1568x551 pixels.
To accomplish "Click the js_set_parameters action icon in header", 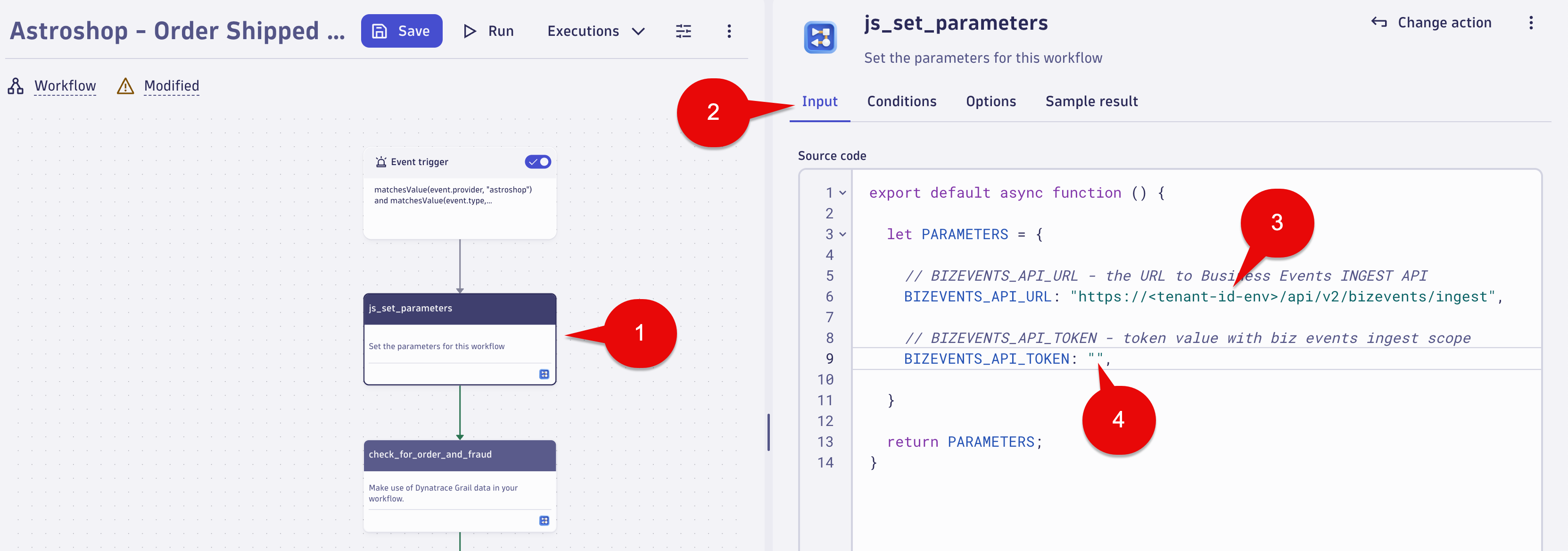I will (x=820, y=37).
